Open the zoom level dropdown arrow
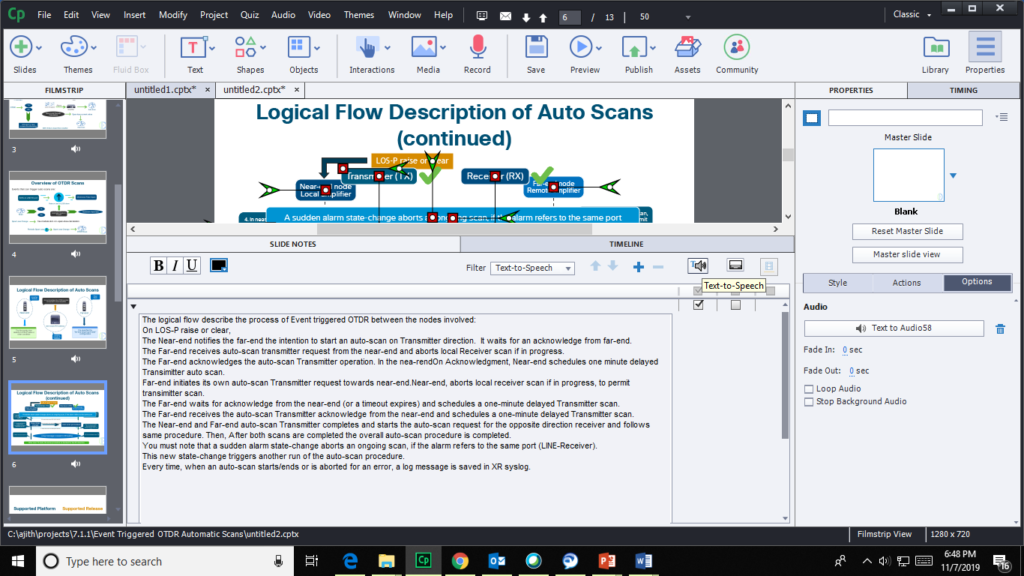This screenshot has width=1024, height=576. coord(688,17)
